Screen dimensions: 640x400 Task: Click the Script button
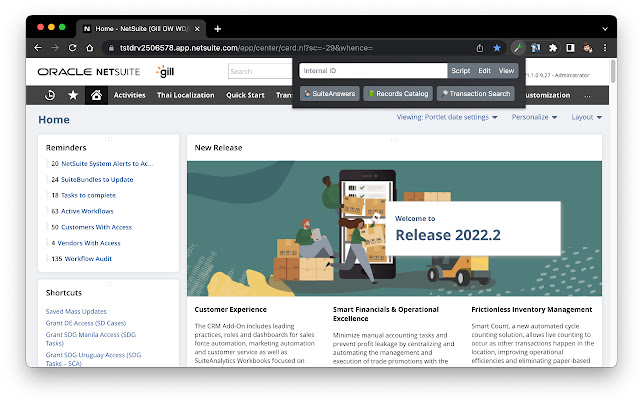[x=460, y=71]
